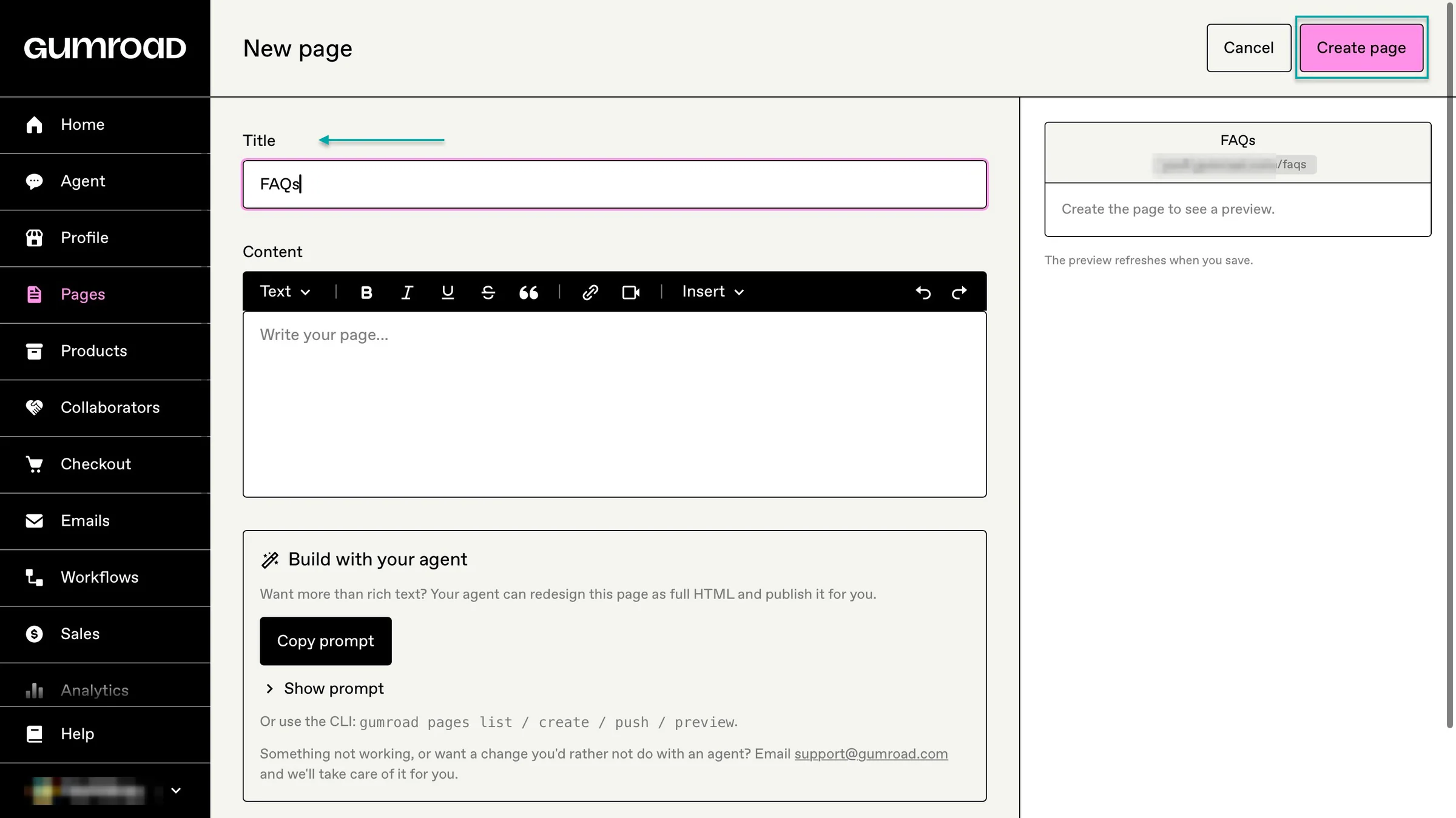
Task: Insert a block quote
Action: 529,292
